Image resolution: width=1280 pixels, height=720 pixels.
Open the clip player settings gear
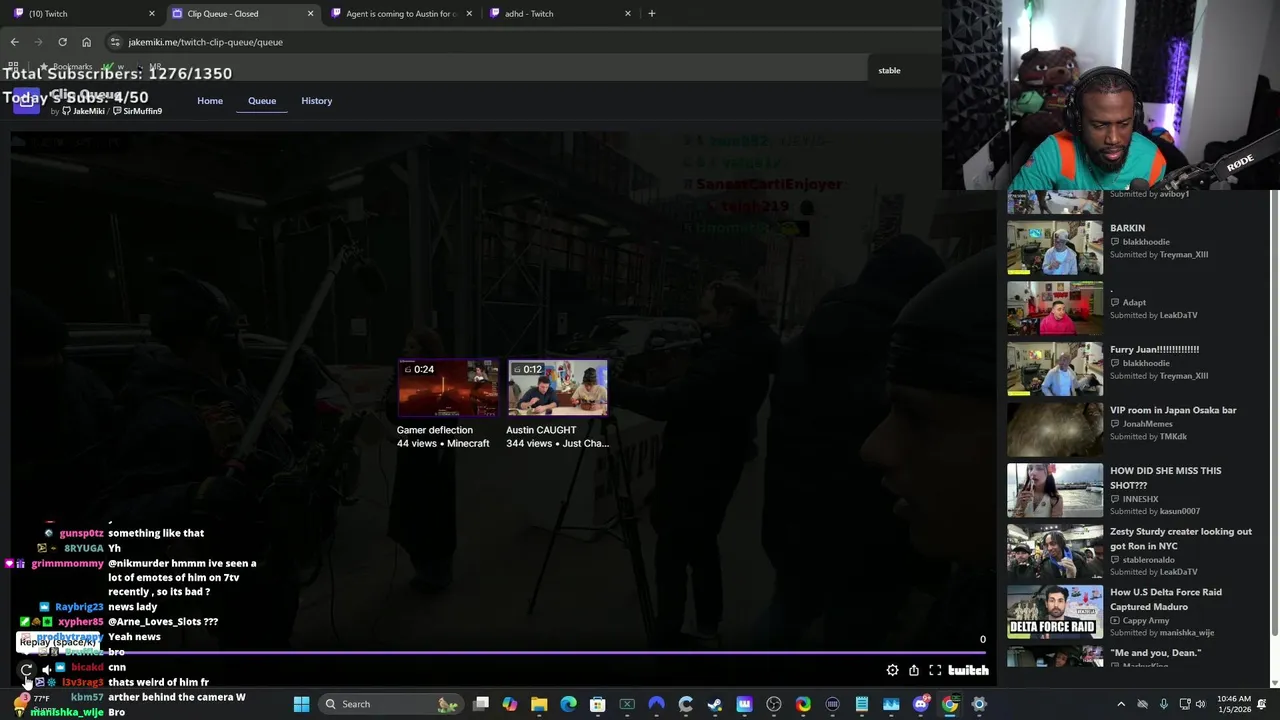892,670
